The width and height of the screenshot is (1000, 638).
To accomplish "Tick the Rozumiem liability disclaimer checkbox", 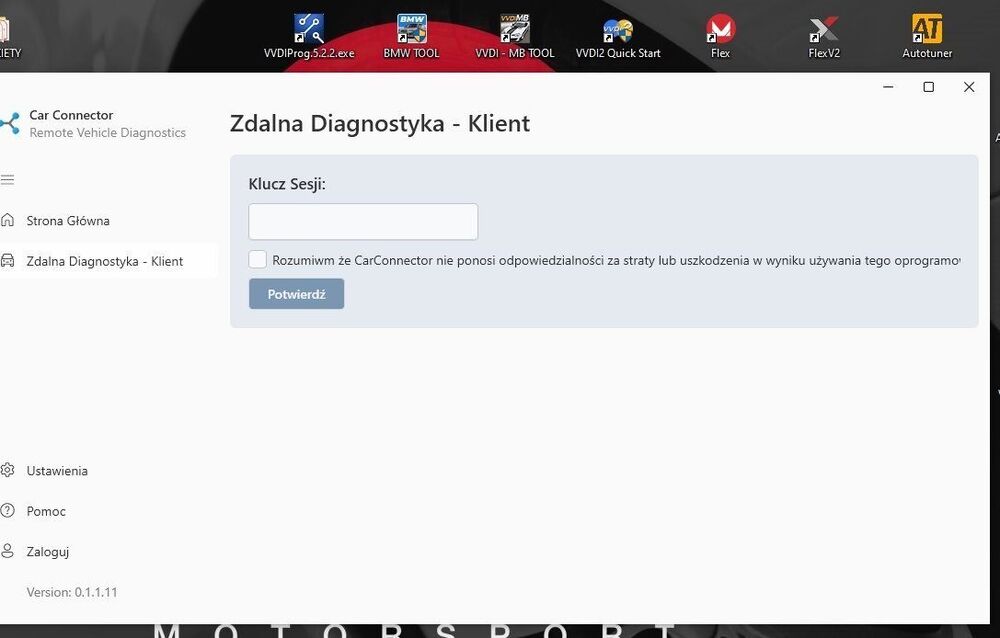I will 258,260.
